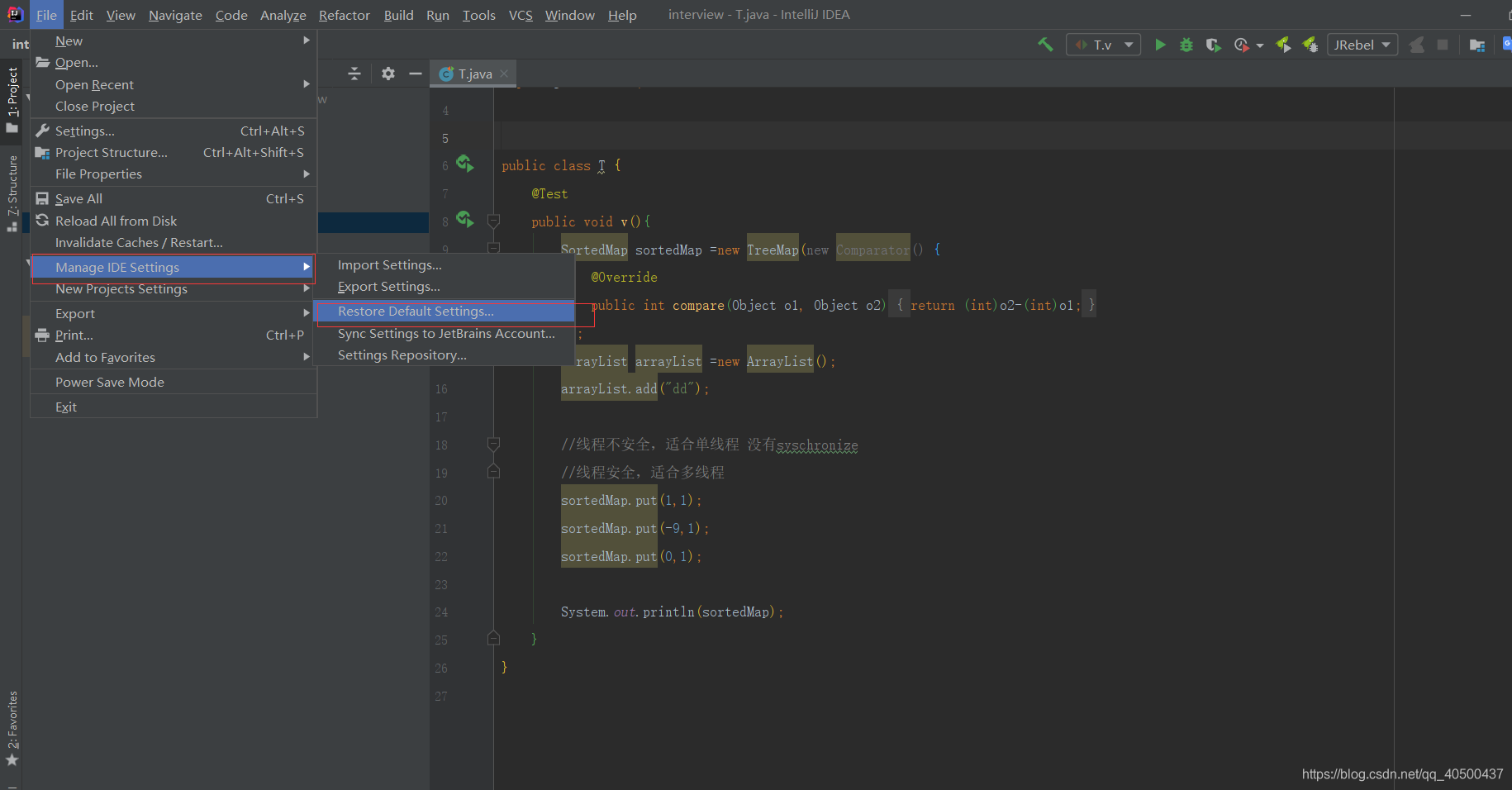This screenshot has height=790, width=1512.
Task: Select Reload All from Disk
Action: point(174,221)
